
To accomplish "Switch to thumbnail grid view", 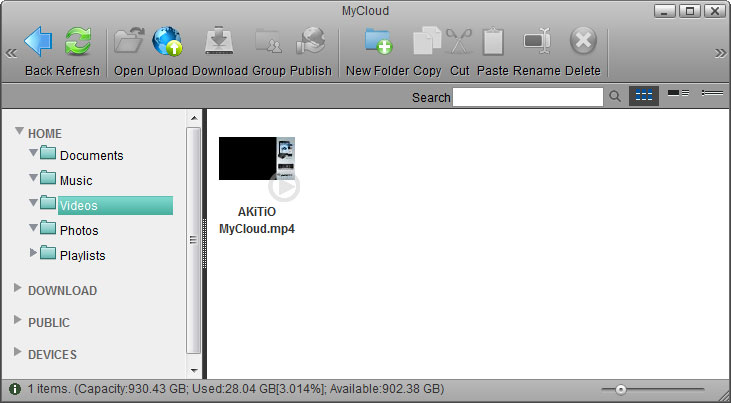I will [x=645, y=96].
